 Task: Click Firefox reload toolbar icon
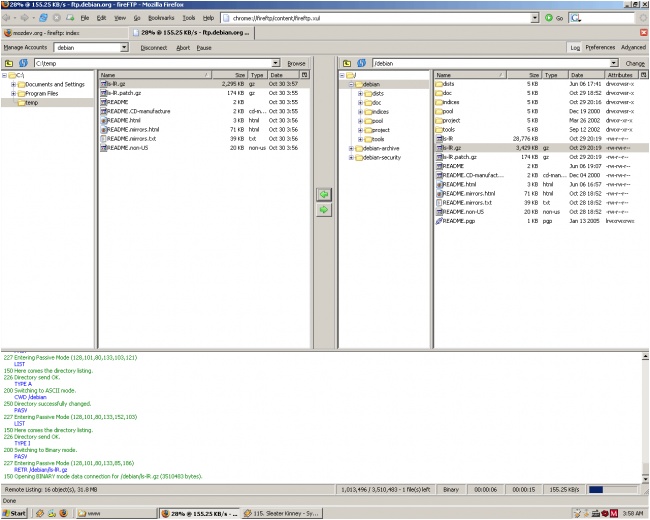pos(43,18)
